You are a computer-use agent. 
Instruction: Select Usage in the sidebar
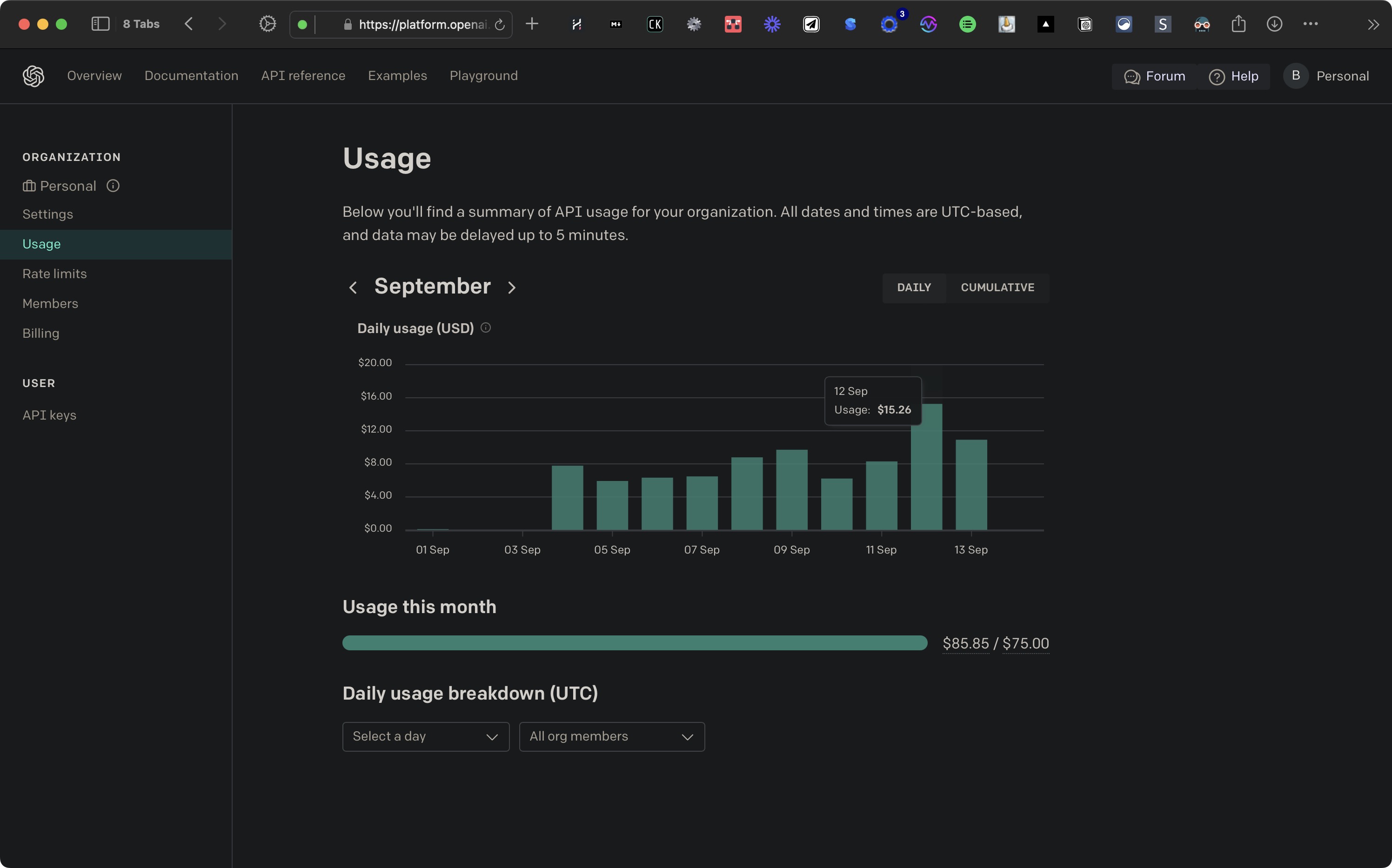tap(116, 244)
